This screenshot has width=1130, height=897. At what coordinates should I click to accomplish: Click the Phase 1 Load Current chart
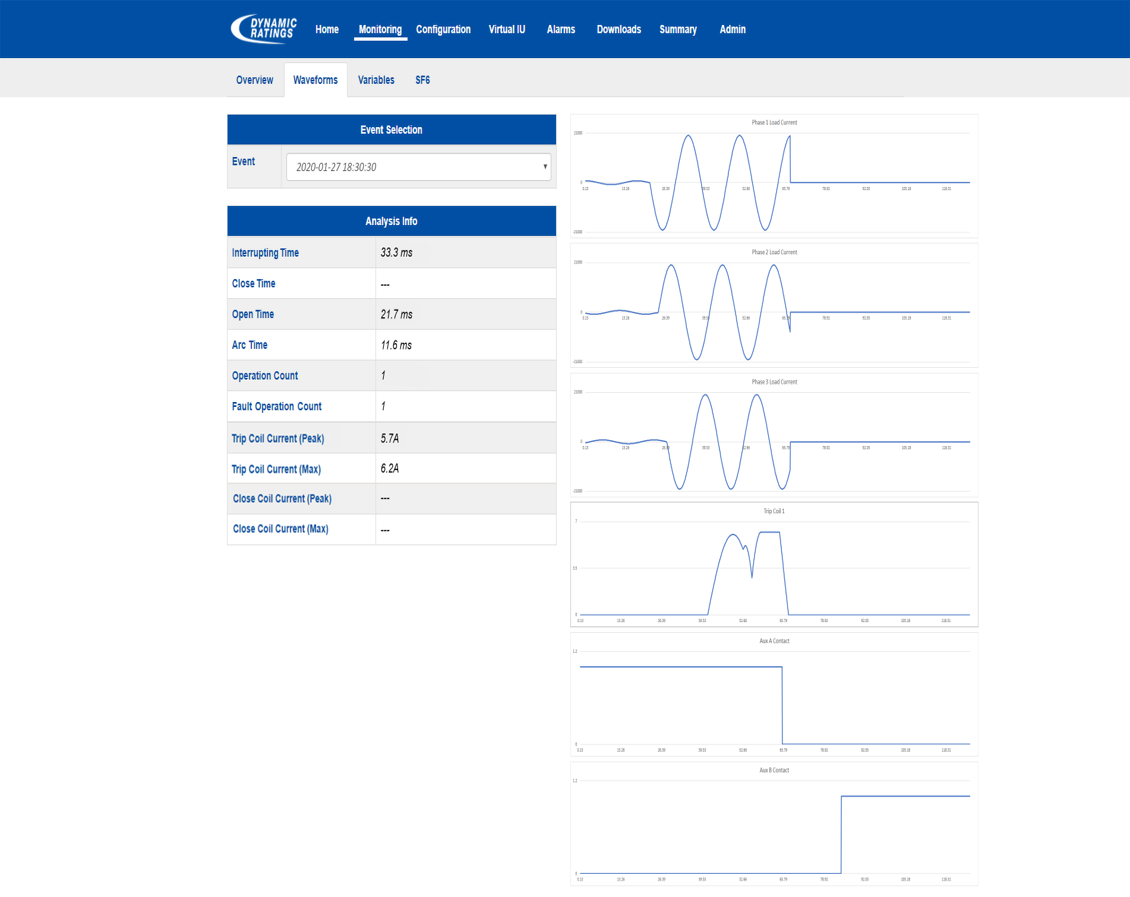(x=774, y=176)
